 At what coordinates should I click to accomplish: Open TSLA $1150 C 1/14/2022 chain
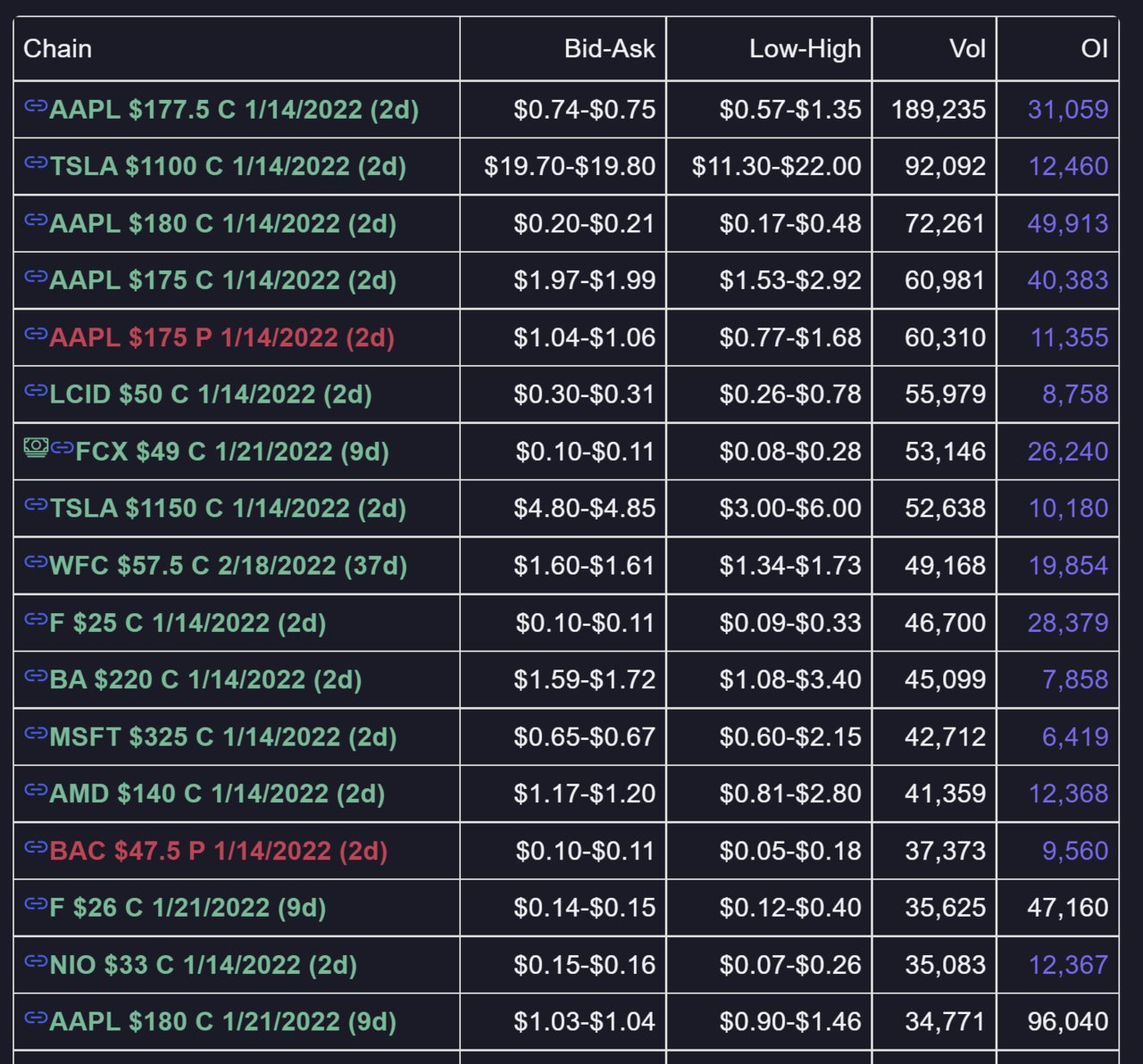[228, 509]
